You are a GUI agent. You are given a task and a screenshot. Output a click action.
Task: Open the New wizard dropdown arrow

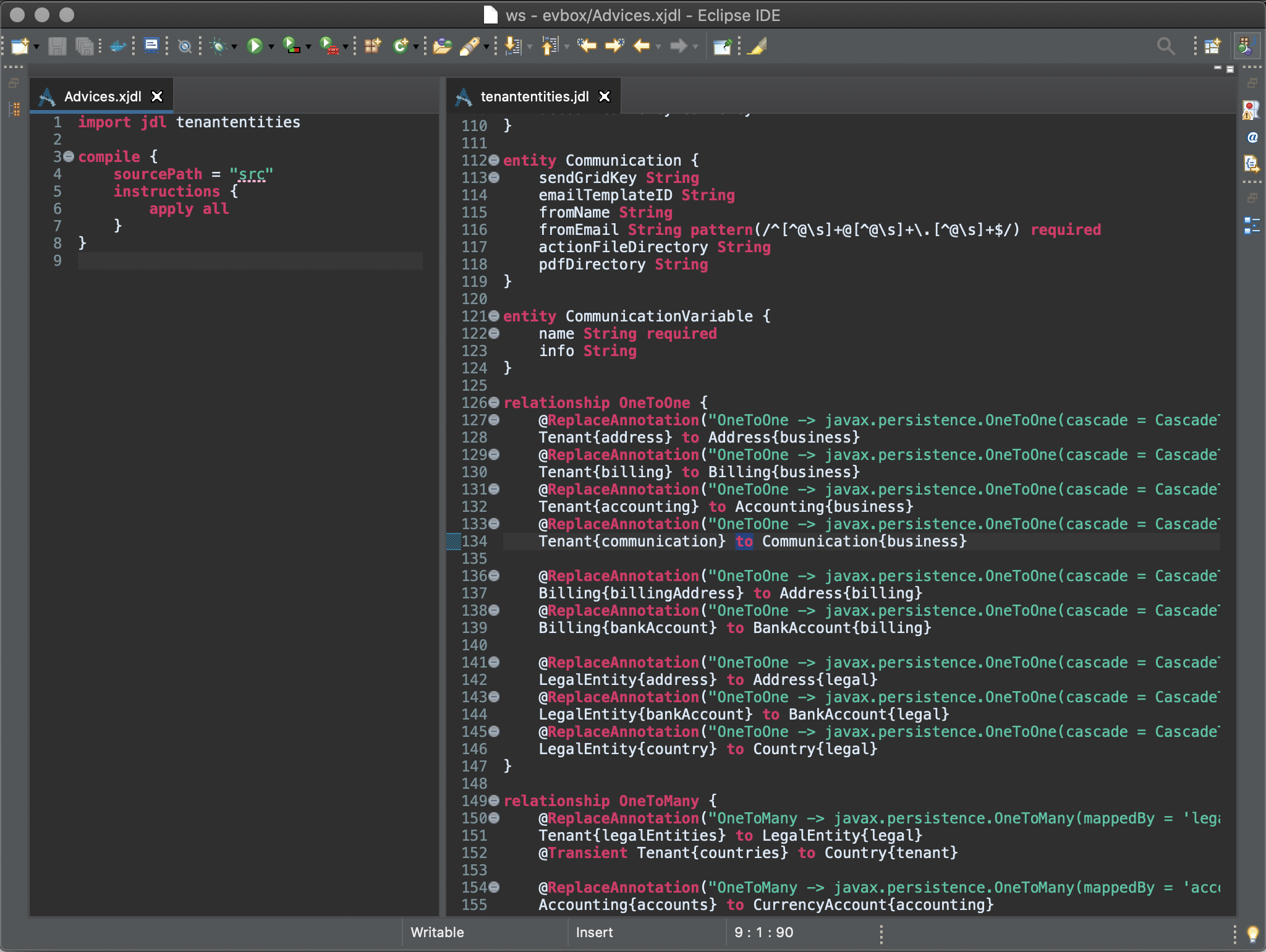[x=36, y=47]
